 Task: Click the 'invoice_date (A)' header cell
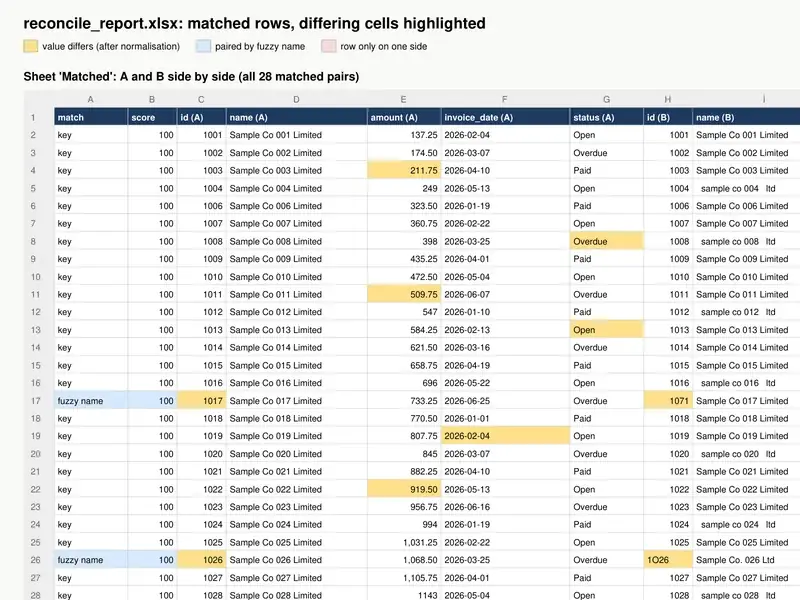click(505, 117)
